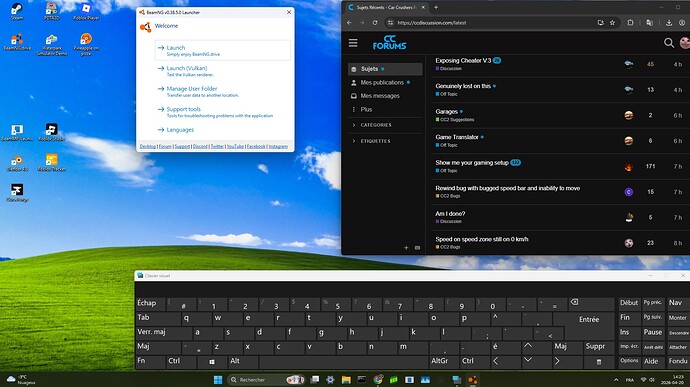Open the Discord link in BeamNG launcher
The image size is (690, 387).
pos(200,146)
